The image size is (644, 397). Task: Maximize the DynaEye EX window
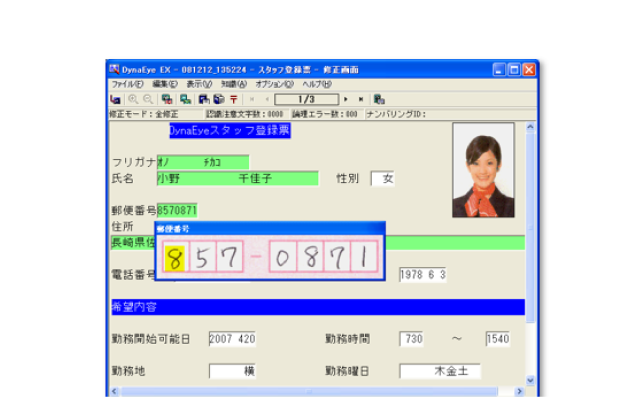point(514,70)
